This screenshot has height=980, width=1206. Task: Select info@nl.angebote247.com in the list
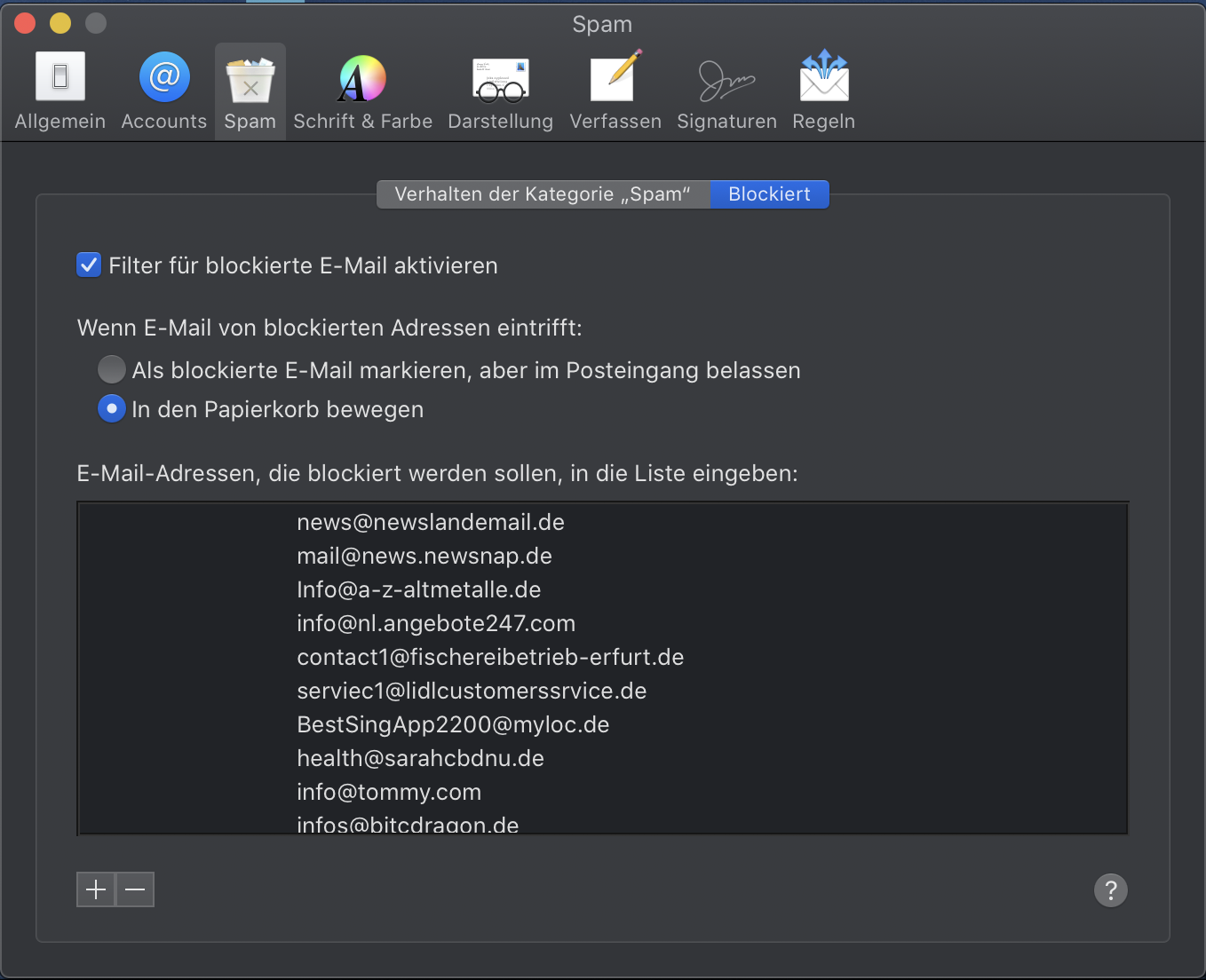[x=436, y=623]
